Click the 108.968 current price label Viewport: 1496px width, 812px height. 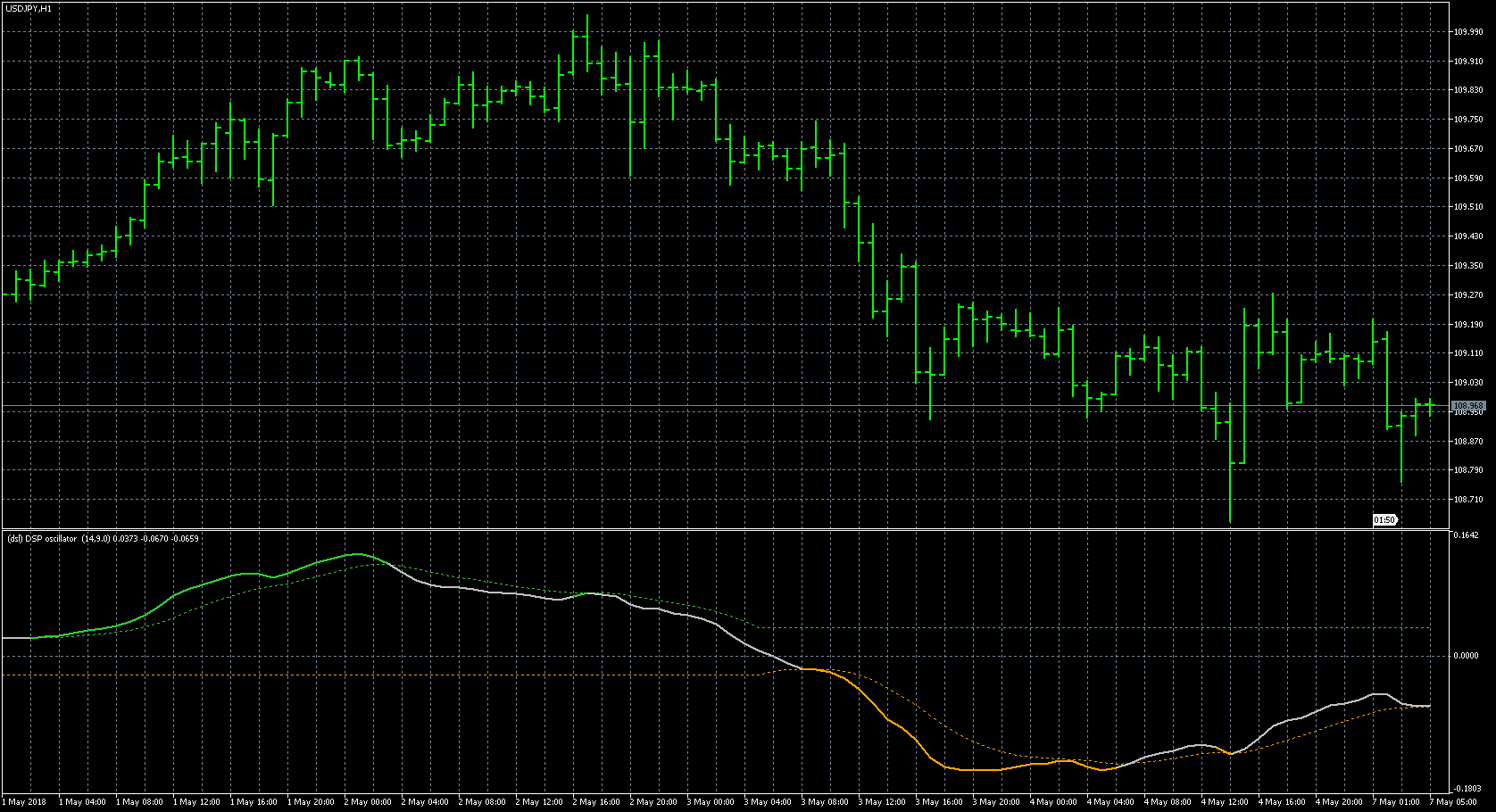click(1467, 406)
